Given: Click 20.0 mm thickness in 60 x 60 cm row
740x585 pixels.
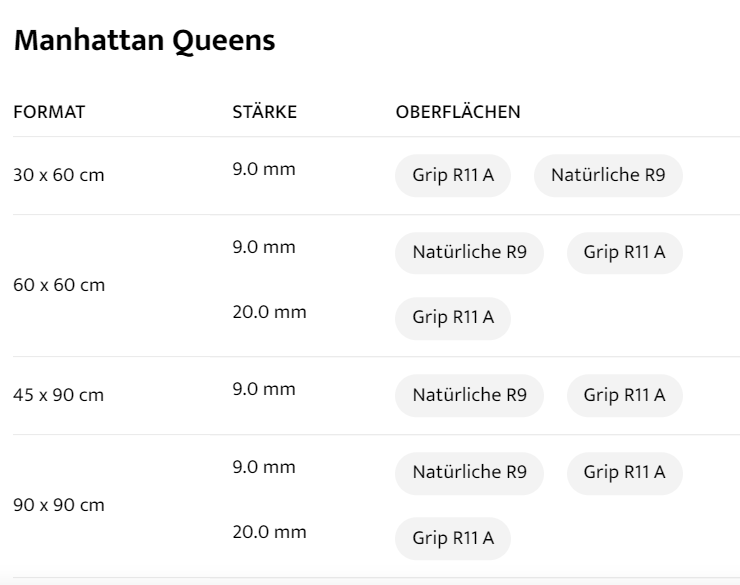Looking at the screenshot, I should pos(269,312).
